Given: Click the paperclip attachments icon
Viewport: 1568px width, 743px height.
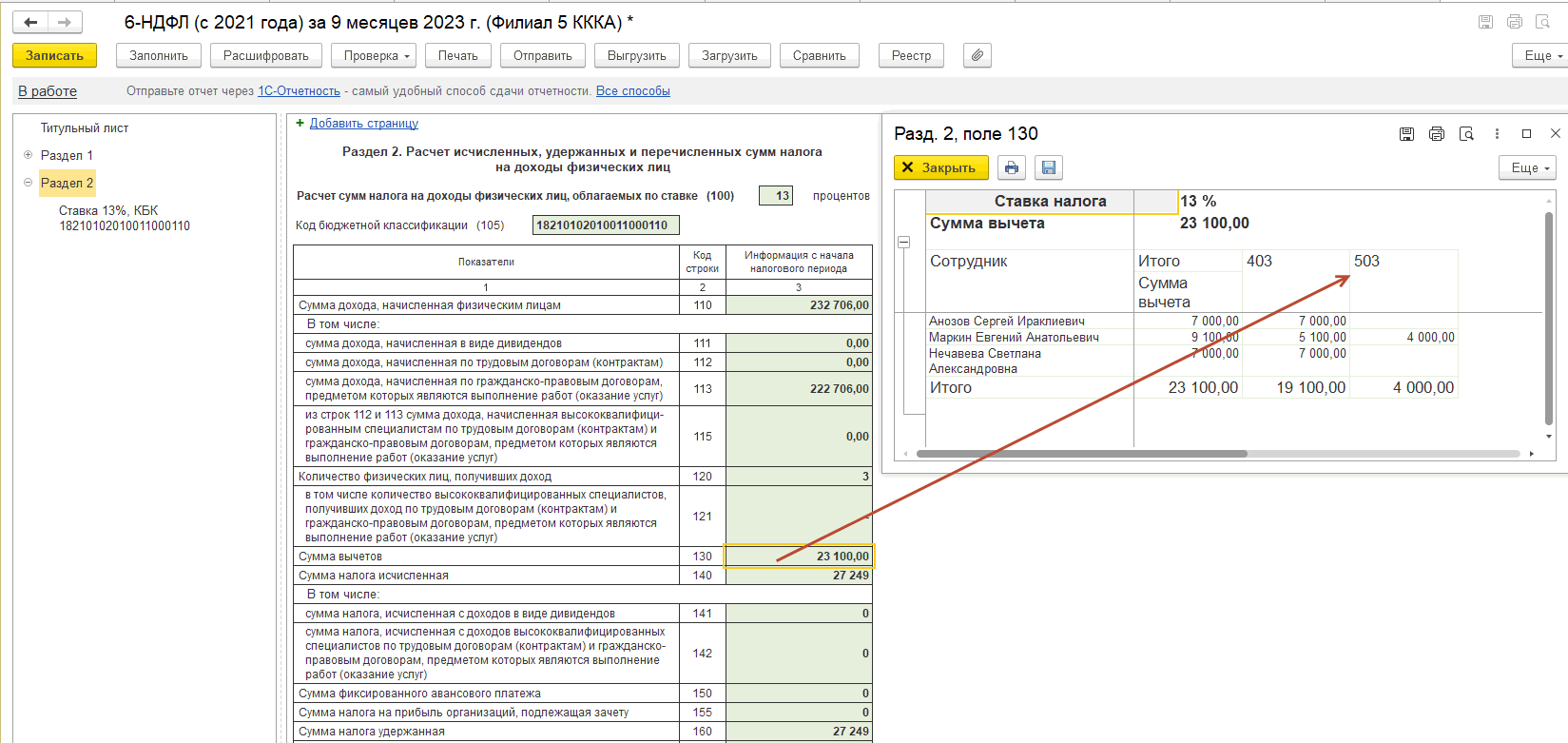Looking at the screenshot, I should click(x=977, y=55).
